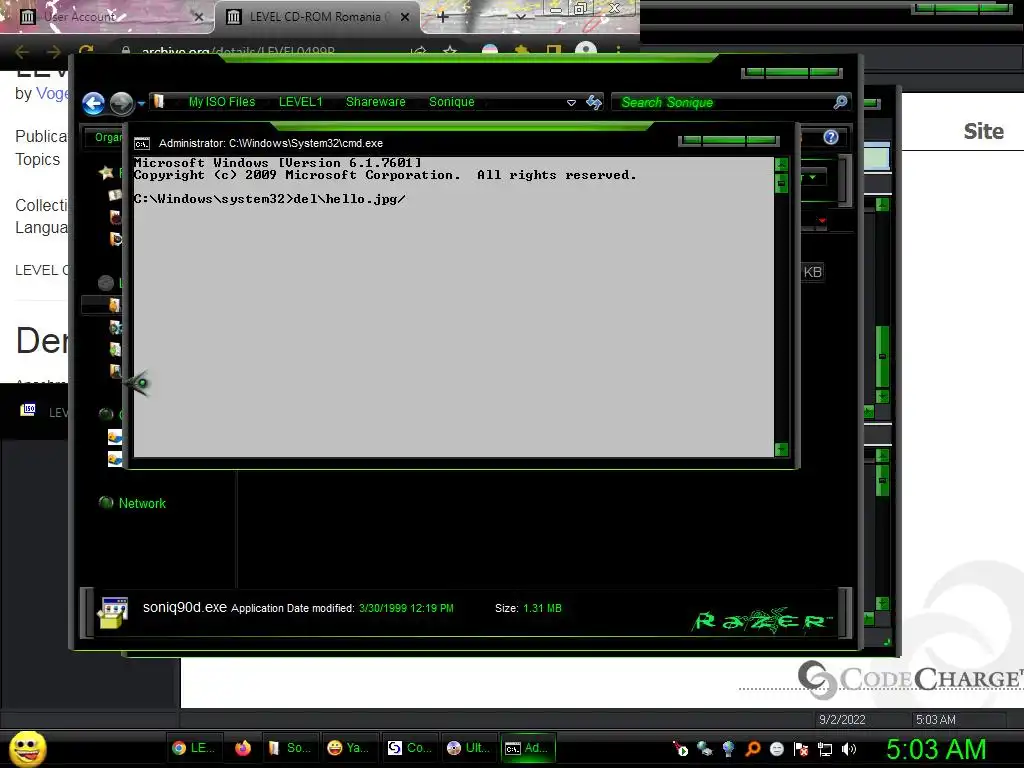Select Network in the navigation pane
Screen dimensions: 1024x768
point(142,504)
